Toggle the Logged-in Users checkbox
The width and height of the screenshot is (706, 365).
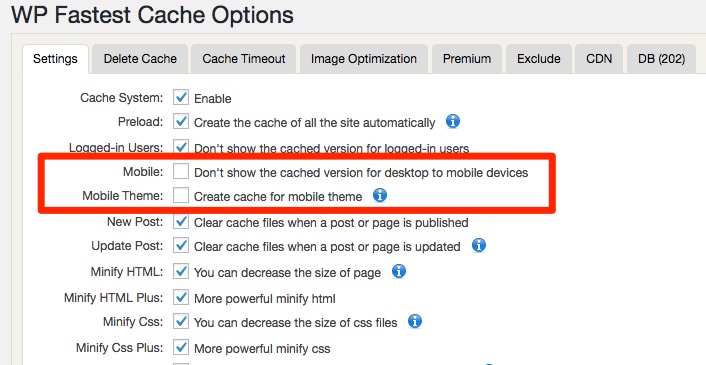[x=181, y=146]
